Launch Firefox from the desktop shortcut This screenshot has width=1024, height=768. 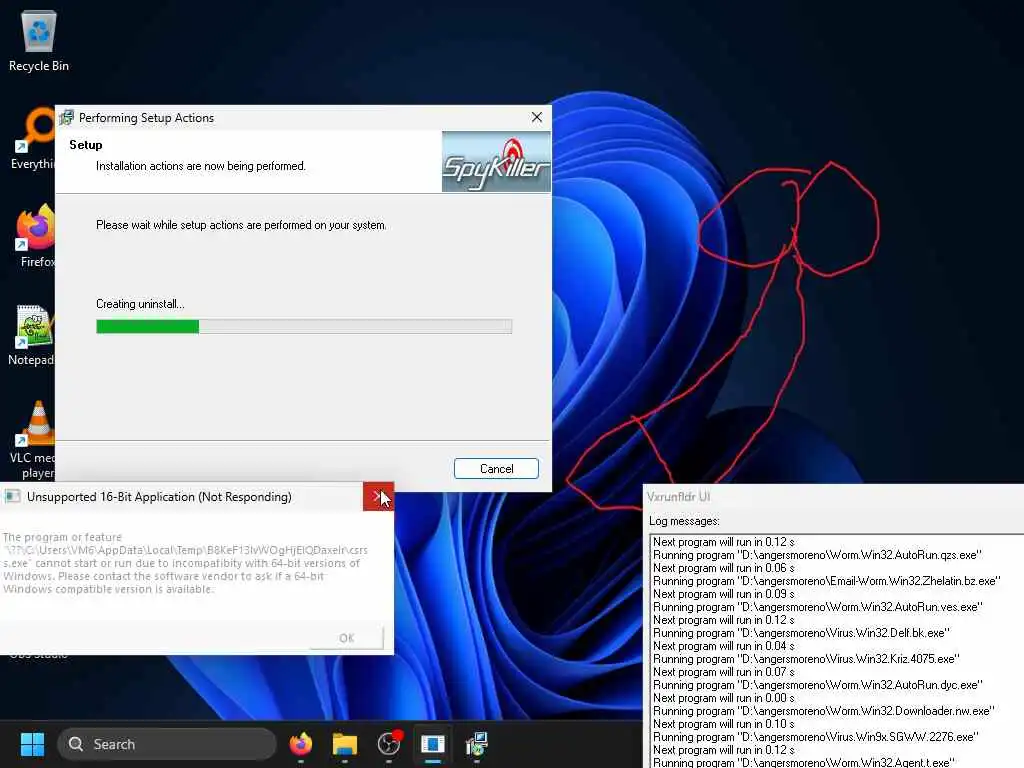coord(35,235)
